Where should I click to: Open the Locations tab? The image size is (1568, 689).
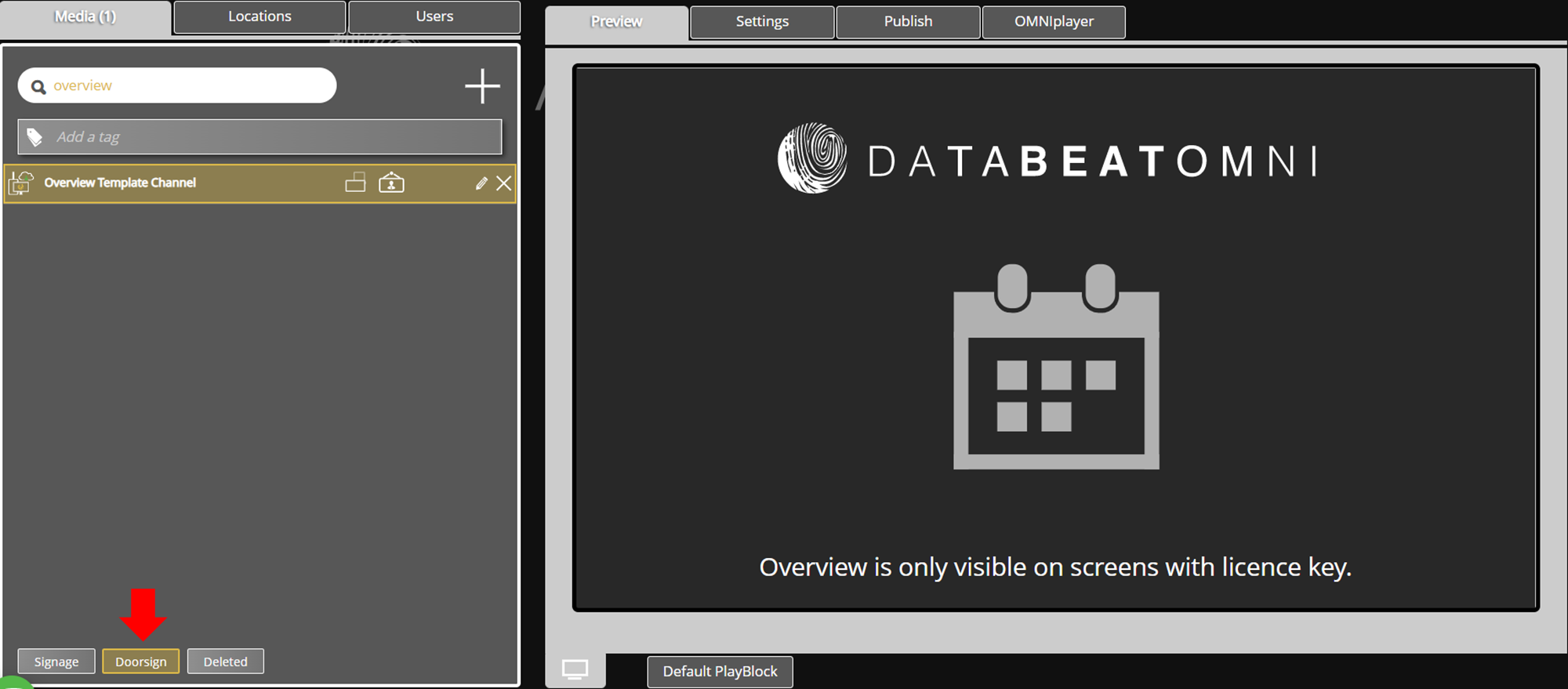coord(260,16)
